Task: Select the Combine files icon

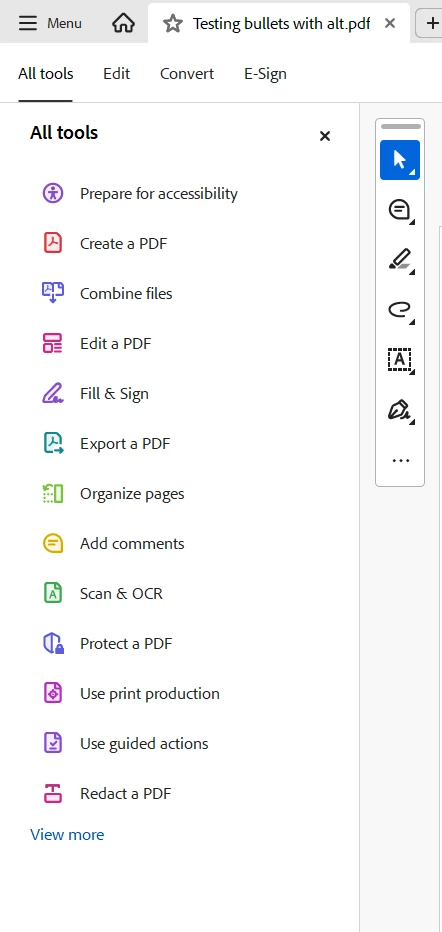Action: [53, 293]
